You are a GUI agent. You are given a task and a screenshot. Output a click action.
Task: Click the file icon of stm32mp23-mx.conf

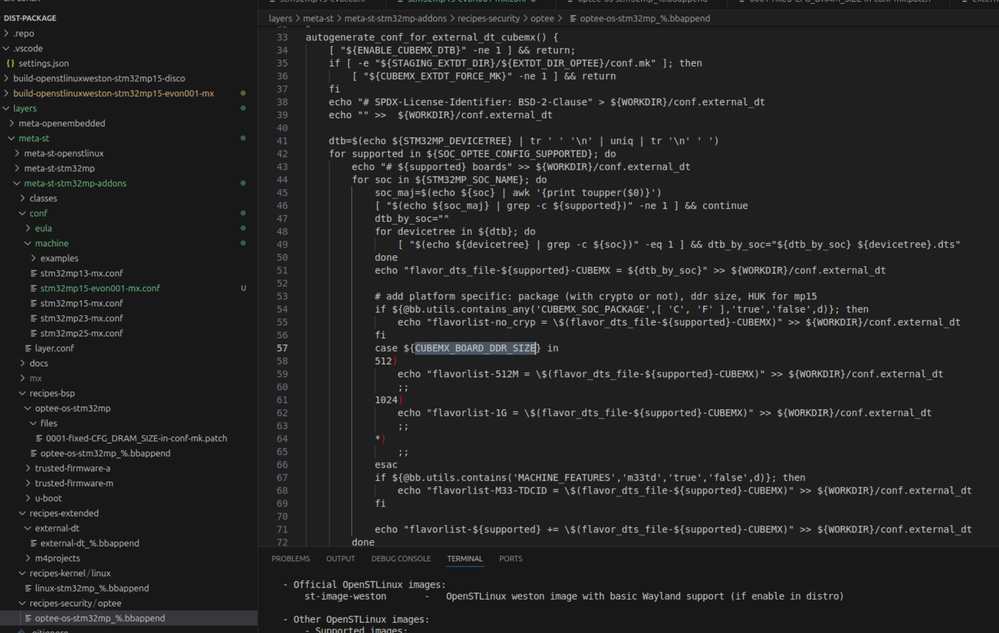click(x=34, y=318)
